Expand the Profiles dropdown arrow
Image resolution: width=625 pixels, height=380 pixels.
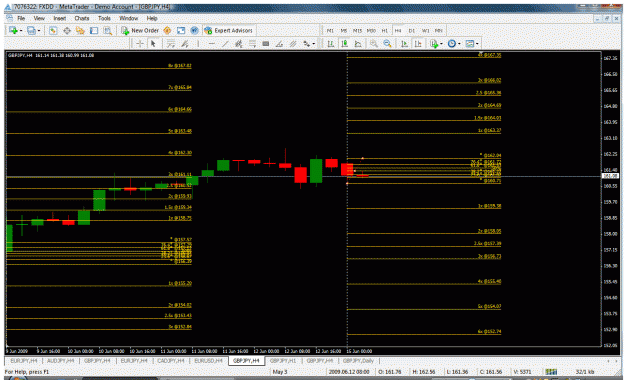click(39, 31)
